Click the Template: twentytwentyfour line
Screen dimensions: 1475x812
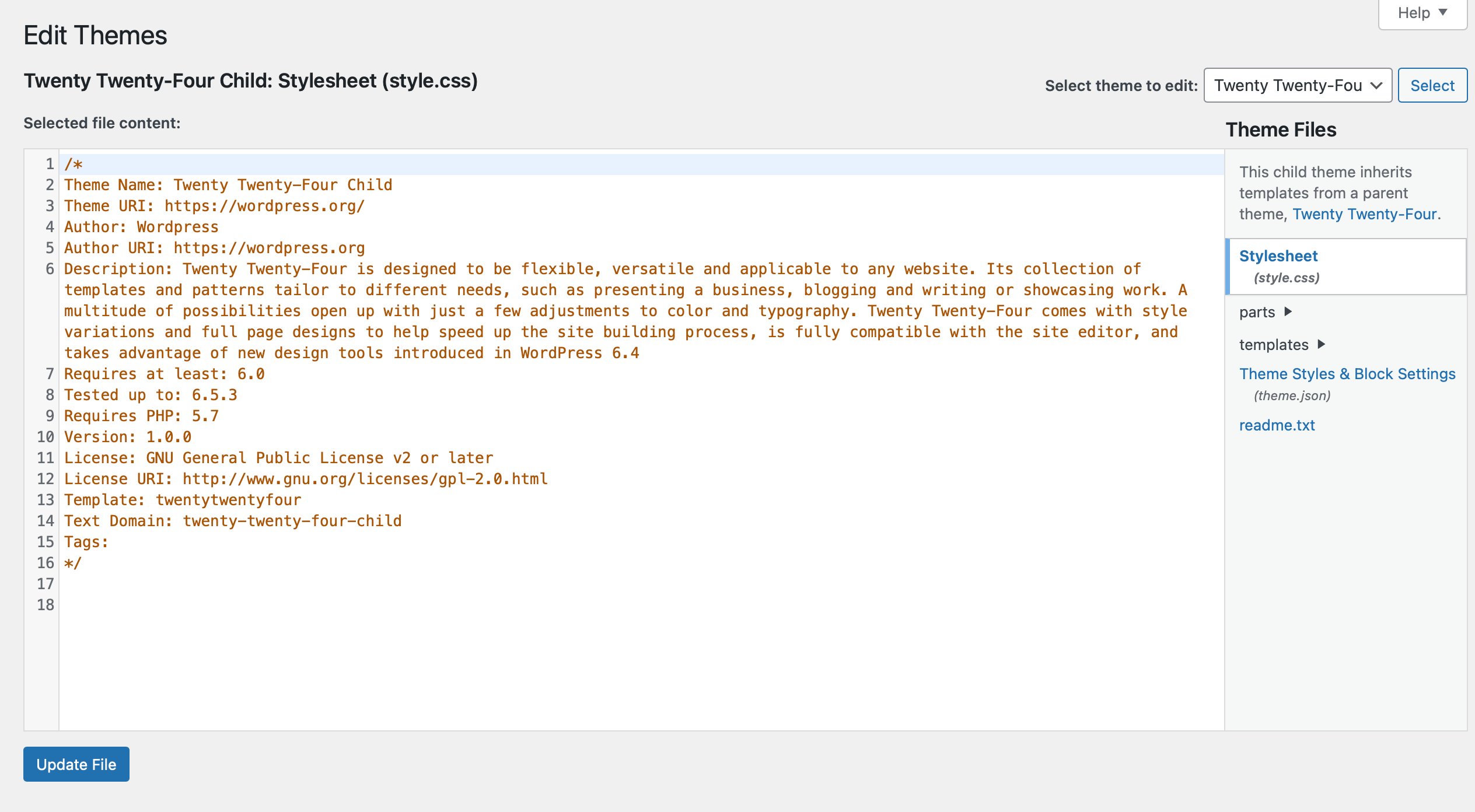[x=182, y=500]
